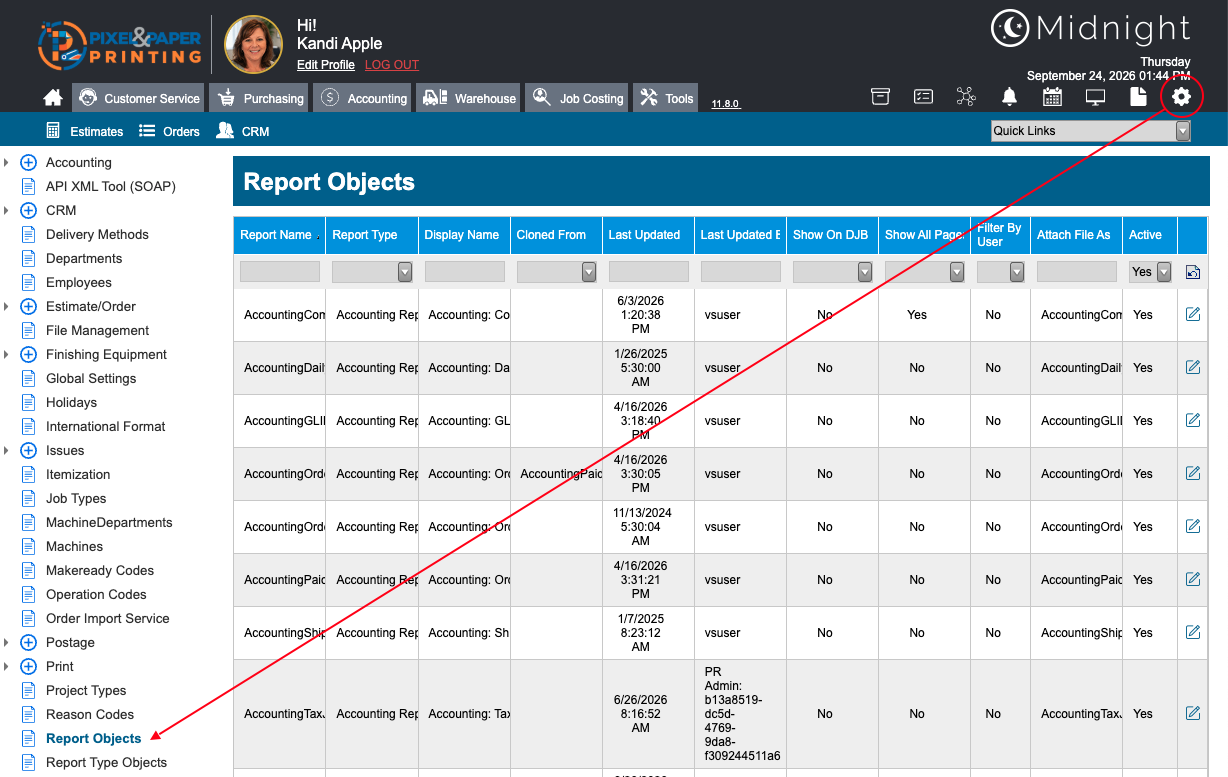Open the calendar icon in top toolbar
This screenshot has width=1228, height=777.
point(1052,97)
